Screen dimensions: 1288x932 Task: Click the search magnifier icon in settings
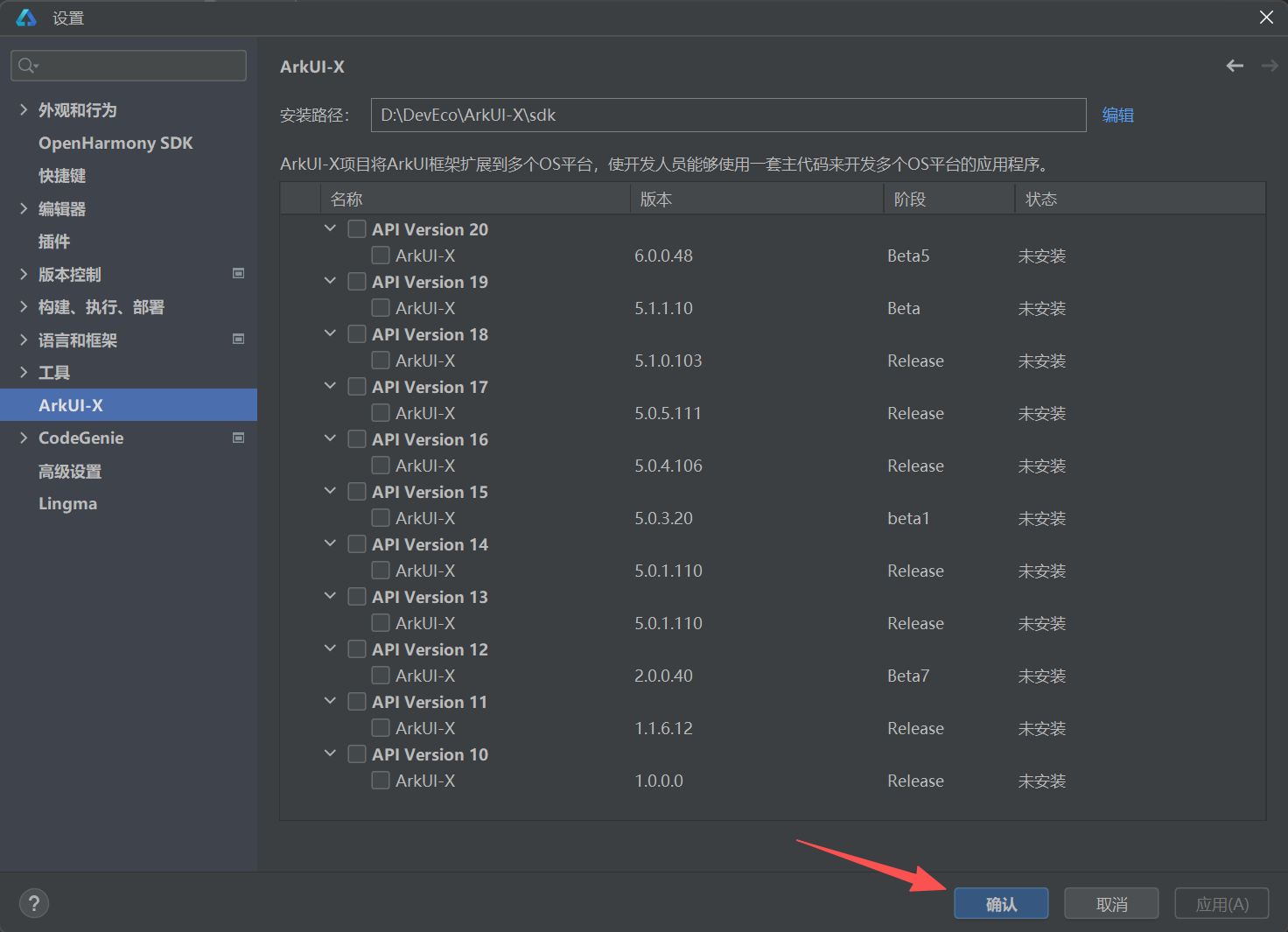tap(27, 66)
